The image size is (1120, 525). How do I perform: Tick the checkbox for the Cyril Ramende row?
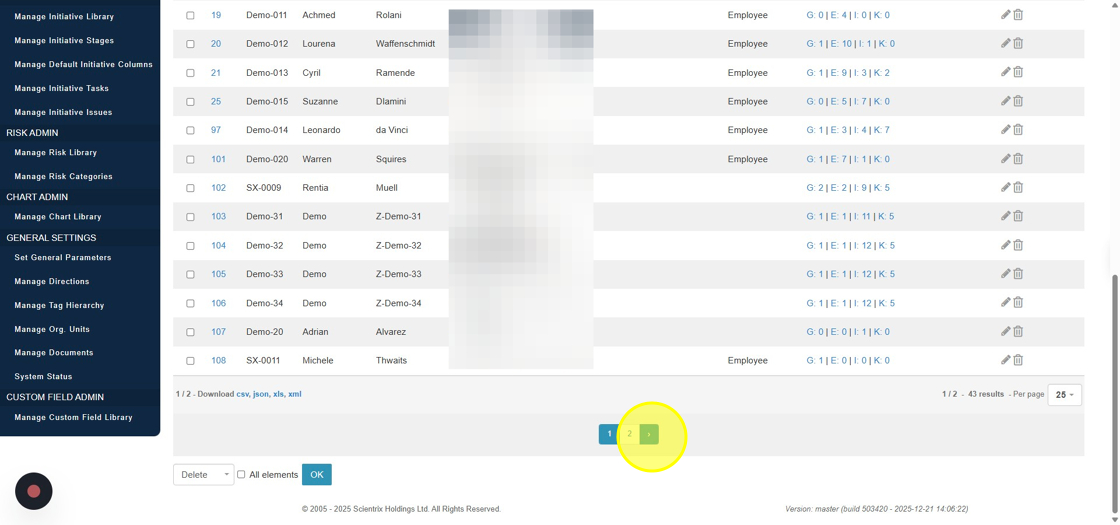point(190,73)
